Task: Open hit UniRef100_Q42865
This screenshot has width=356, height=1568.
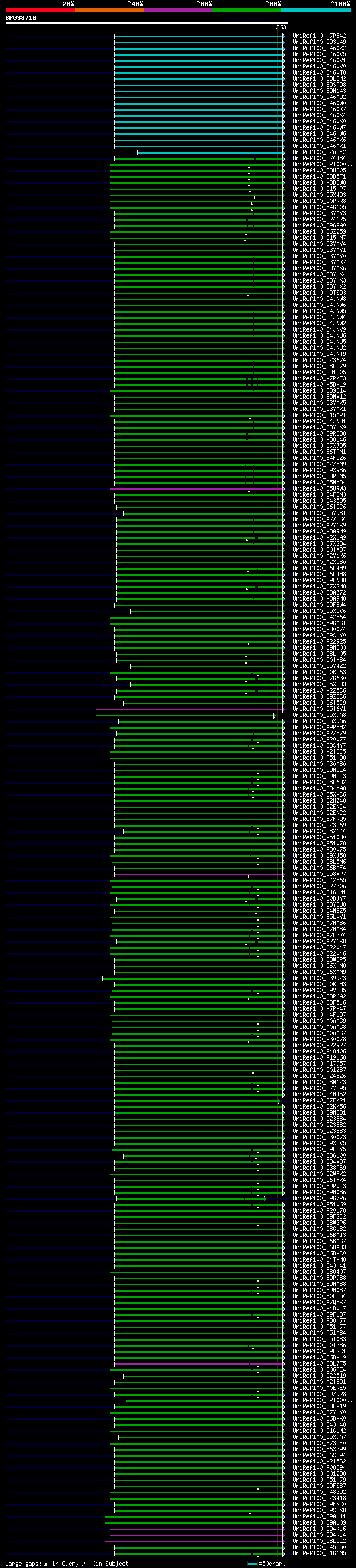Action: pyautogui.click(x=319, y=880)
